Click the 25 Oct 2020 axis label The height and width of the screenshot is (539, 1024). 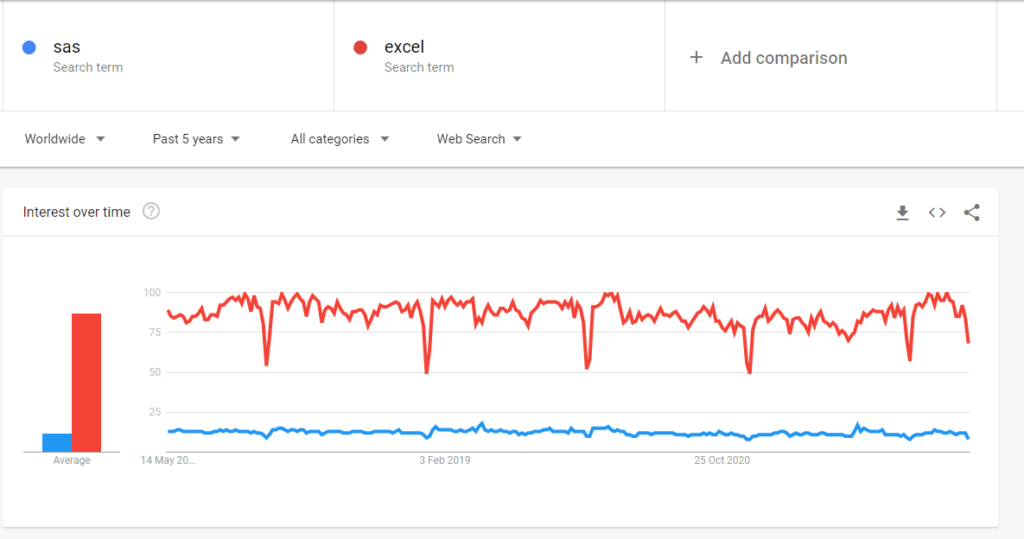(722, 460)
